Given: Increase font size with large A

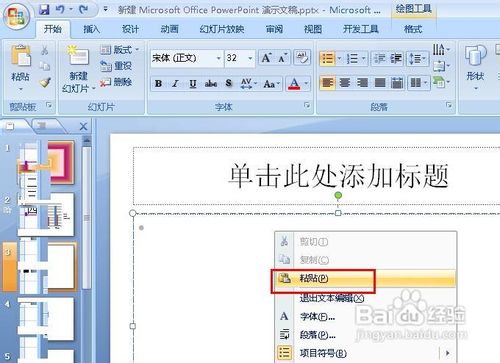Looking at the screenshot, I should point(266,58).
